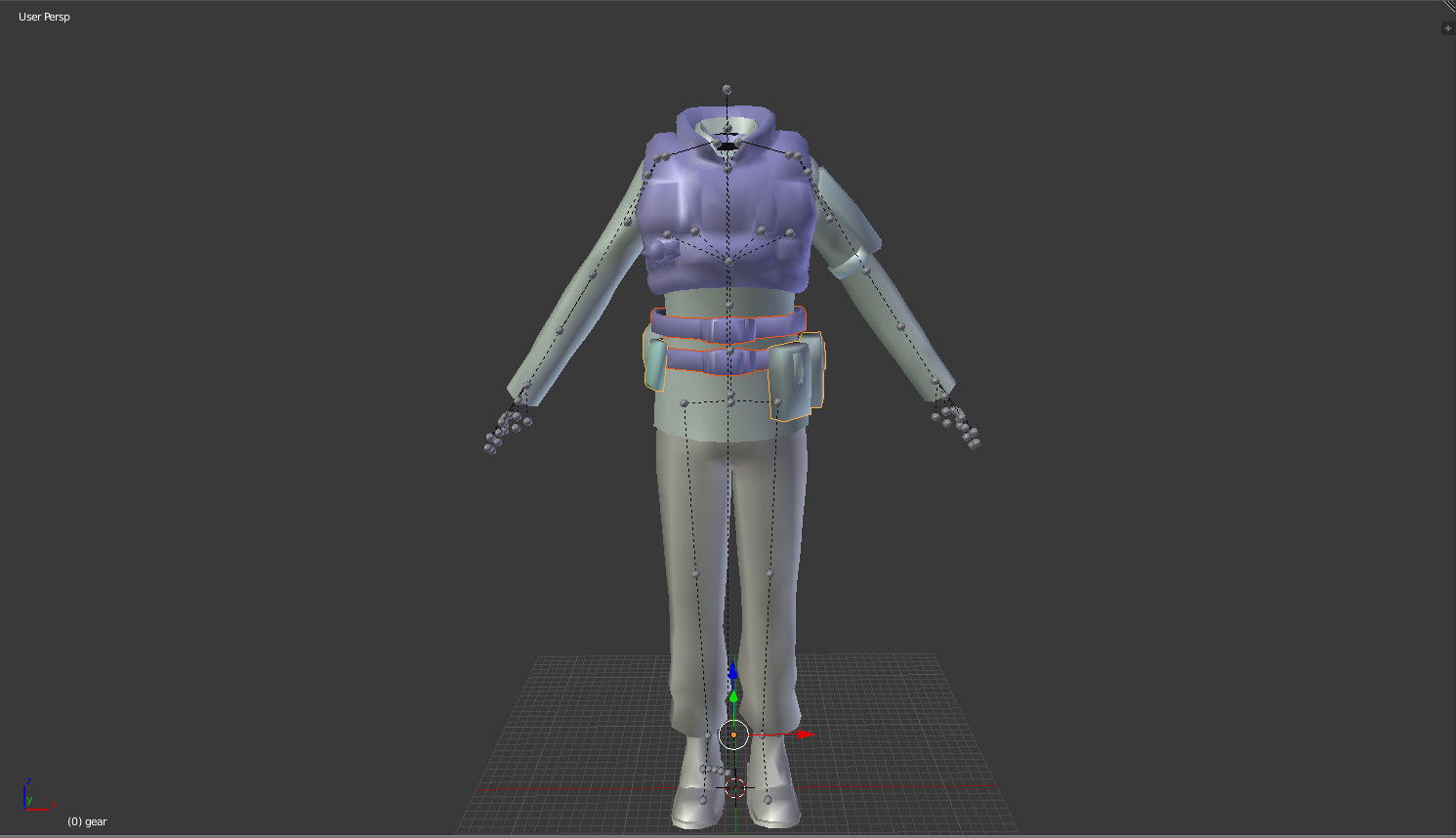
Task: Click the red X-axis arrow of the move gizmo
Action: click(x=804, y=733)
